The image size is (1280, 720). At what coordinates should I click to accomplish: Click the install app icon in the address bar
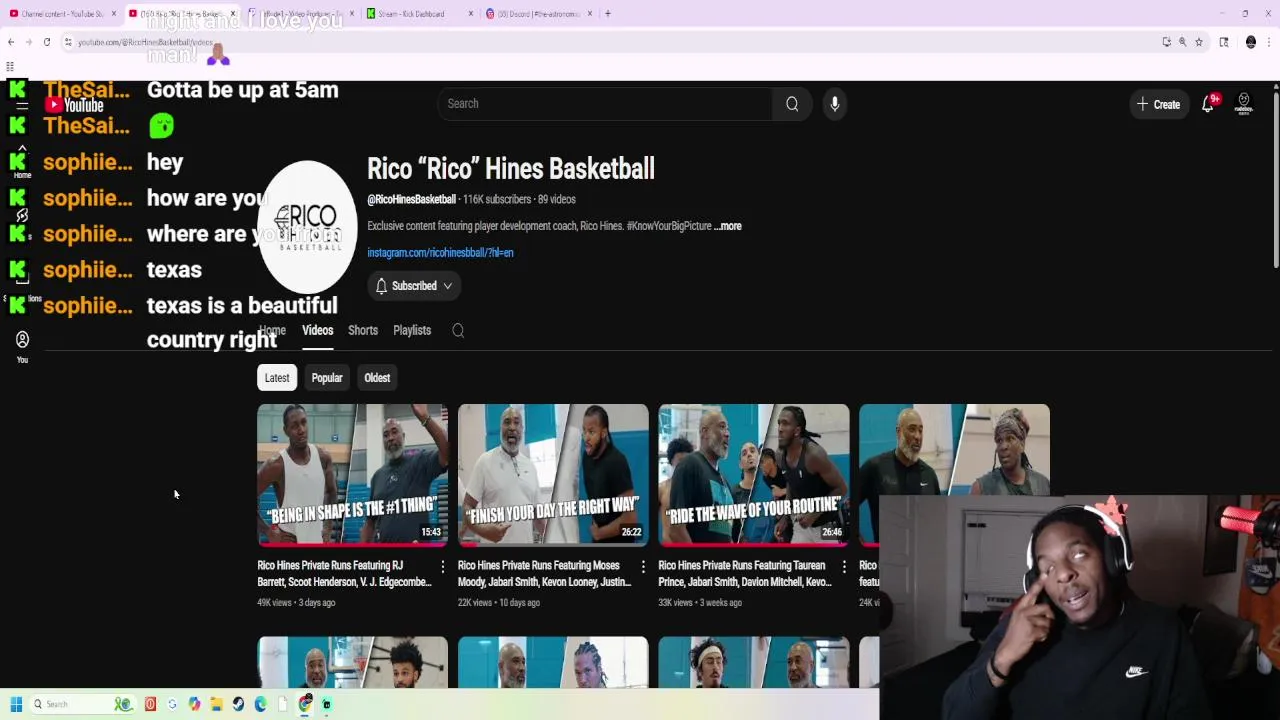pos(1167,42)
